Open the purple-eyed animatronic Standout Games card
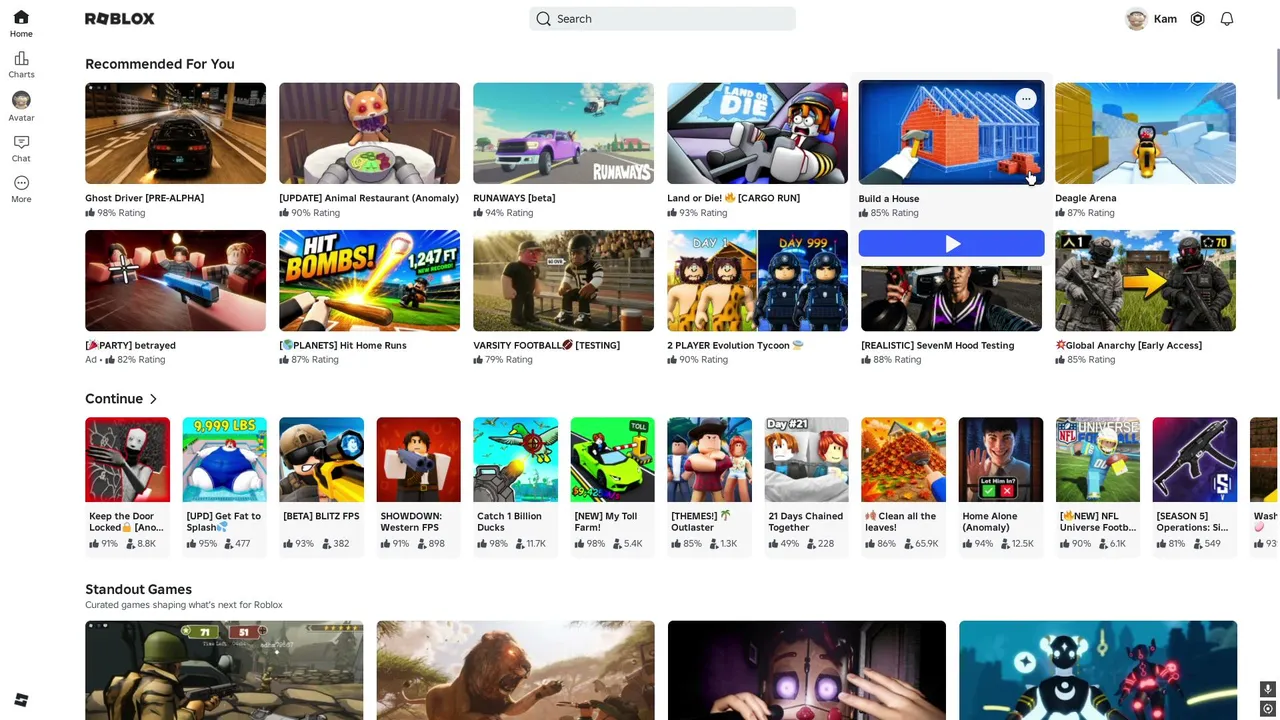 click(x=806, y=670)
